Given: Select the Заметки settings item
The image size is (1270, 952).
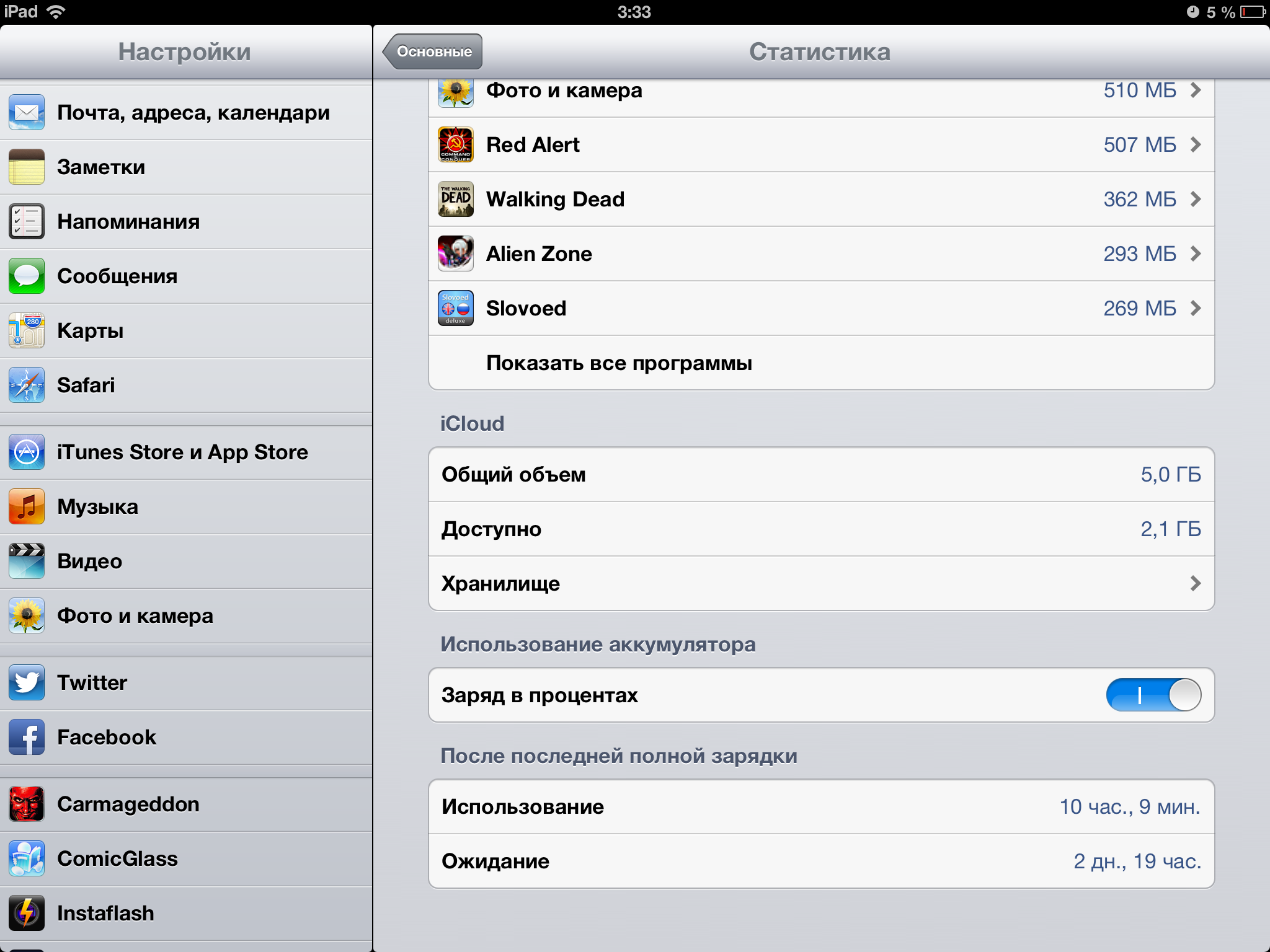Looking at the screenshot, I should (x=186, y=167).
